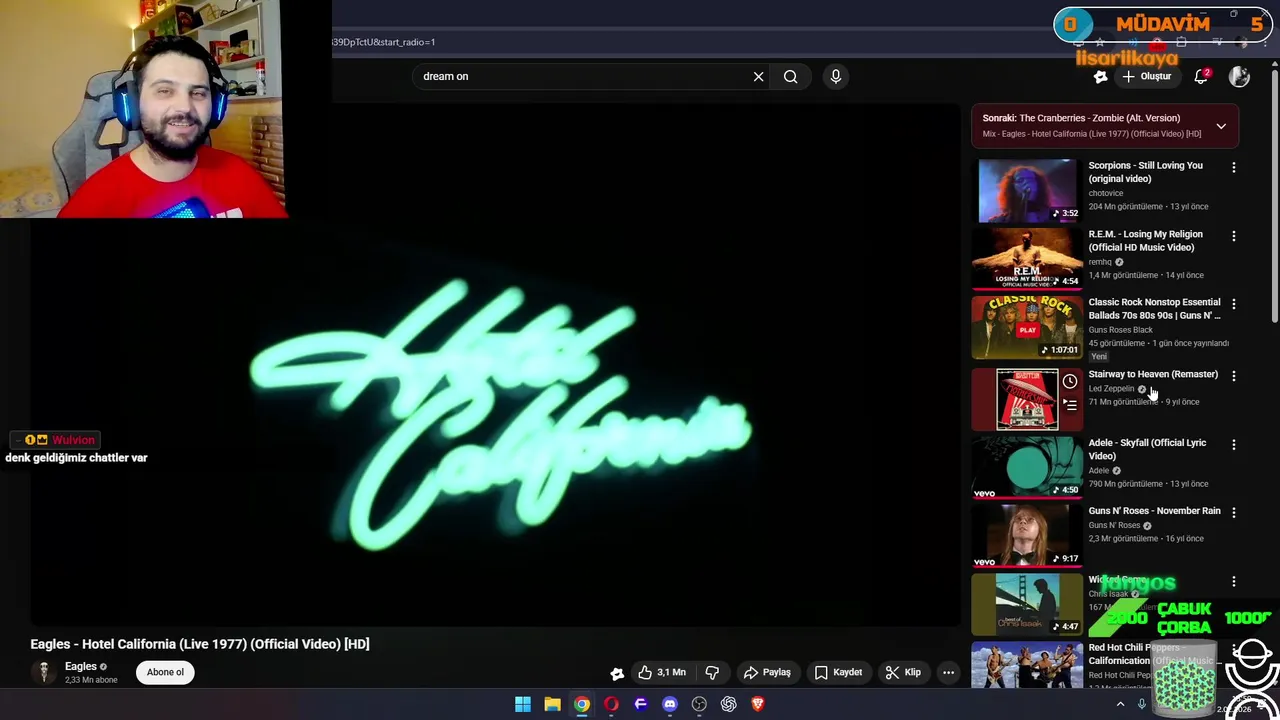1280x720 pixels.
Task: Open the Classic Rock 1:07:01 thumbnail
Action: coord(1027,326)
